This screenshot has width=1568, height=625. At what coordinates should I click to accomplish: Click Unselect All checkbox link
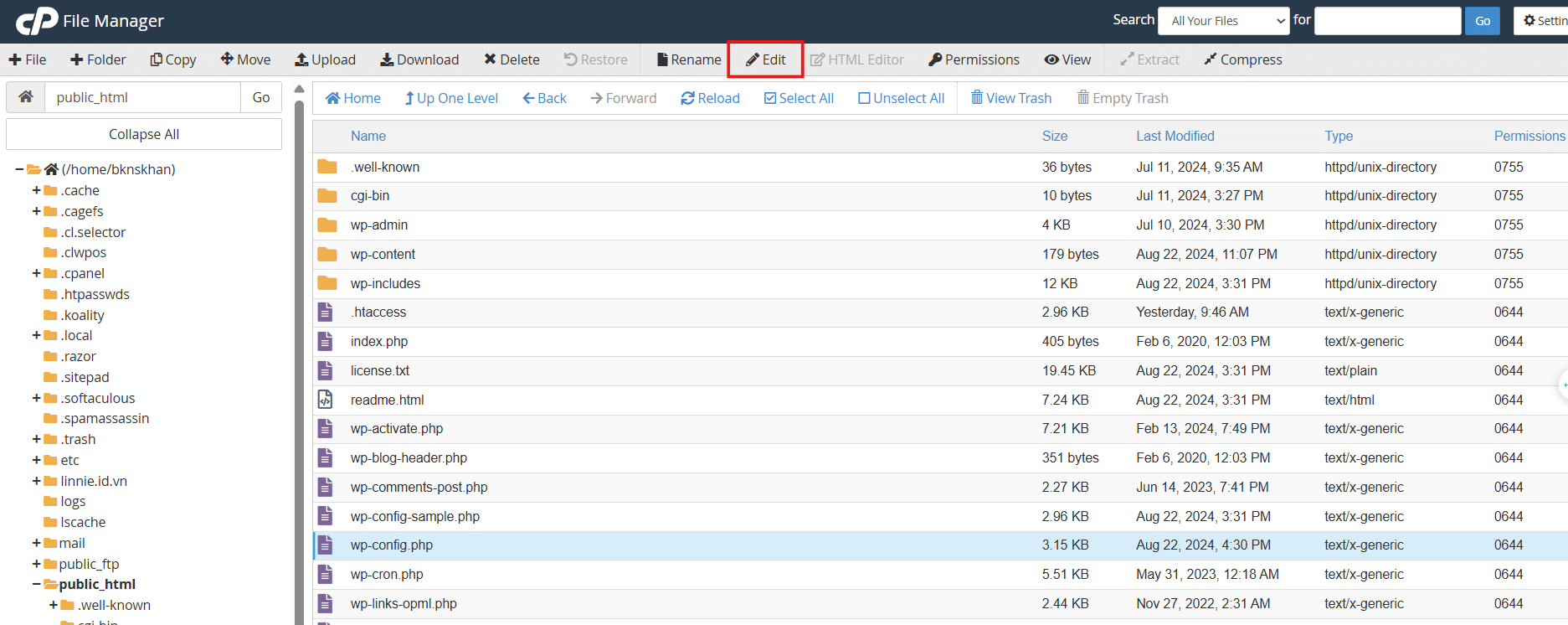902,98
